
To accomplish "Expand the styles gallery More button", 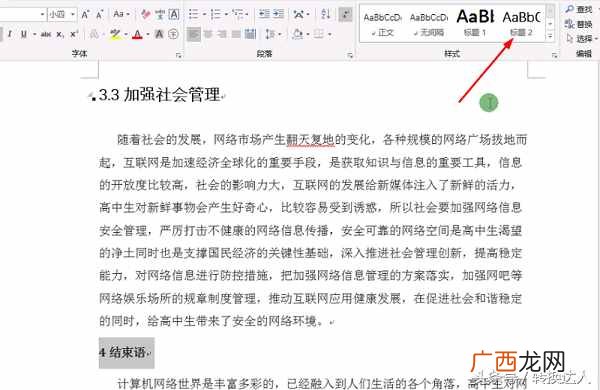I will (551, 37).
